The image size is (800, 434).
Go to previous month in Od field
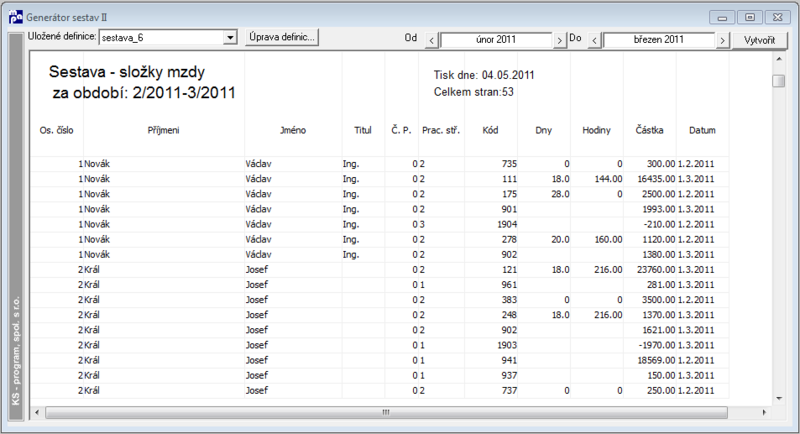coord(432,40)
